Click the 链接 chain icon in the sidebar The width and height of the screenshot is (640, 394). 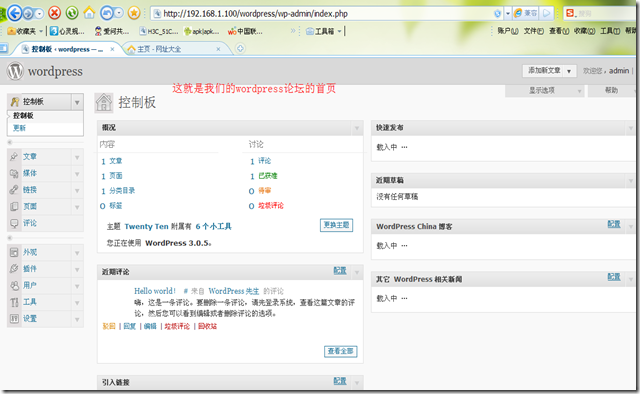tap(14, 190)
